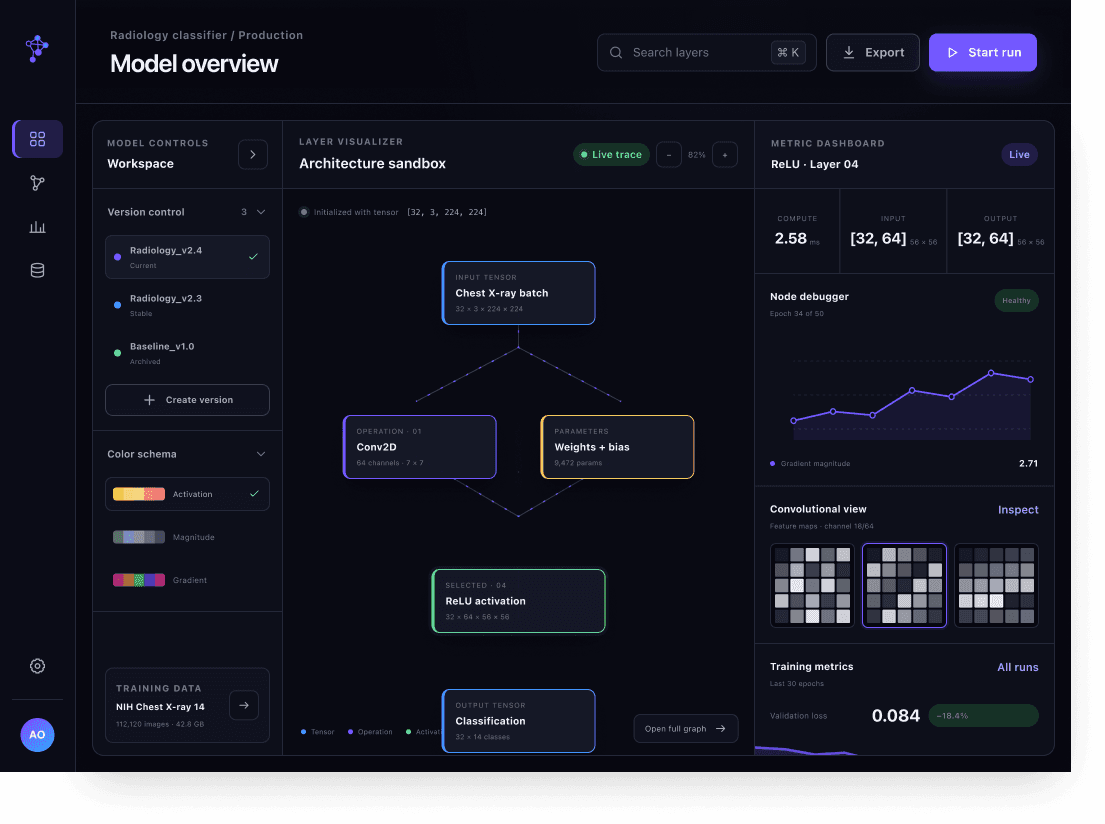This screenshot has height=824, width=1105.
Task: Click Start run button
Action: click(982, 53)
